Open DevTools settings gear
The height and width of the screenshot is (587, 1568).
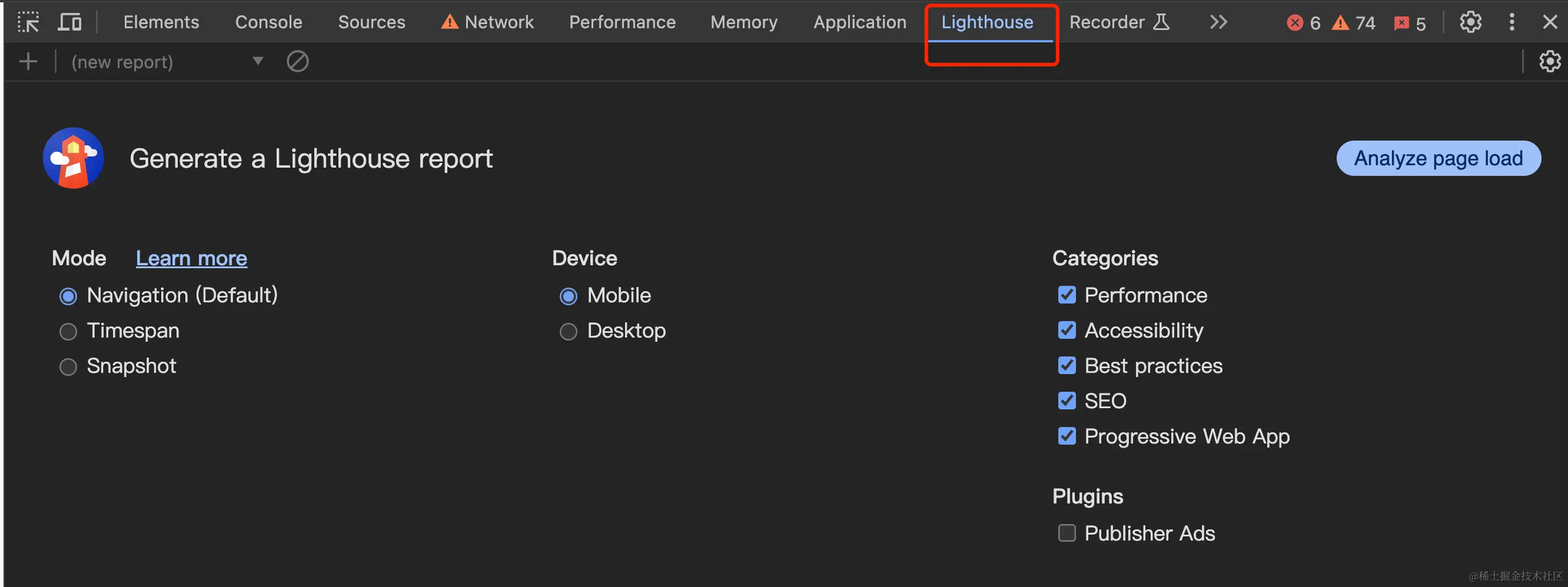pyautogui.click(x=1471, y=22)
